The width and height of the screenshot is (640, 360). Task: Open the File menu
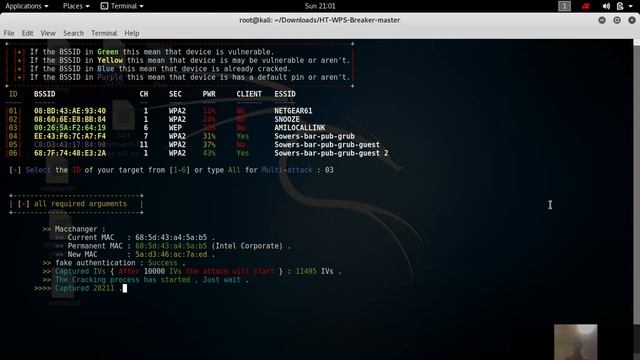(9, 33)
